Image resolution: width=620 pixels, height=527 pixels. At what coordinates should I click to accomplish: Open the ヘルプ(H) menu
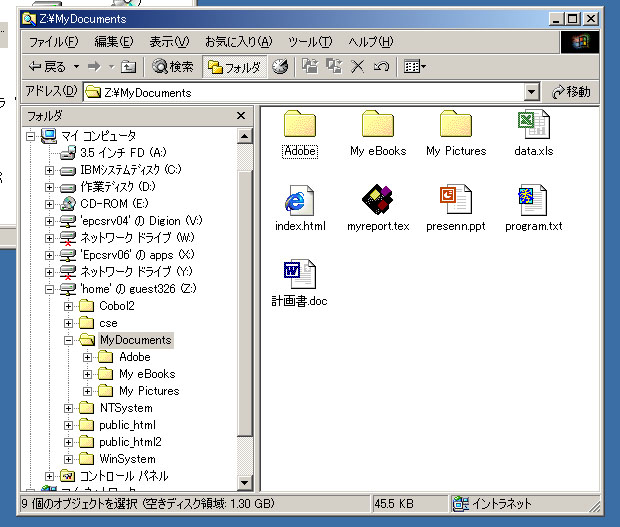coord(370,42)
